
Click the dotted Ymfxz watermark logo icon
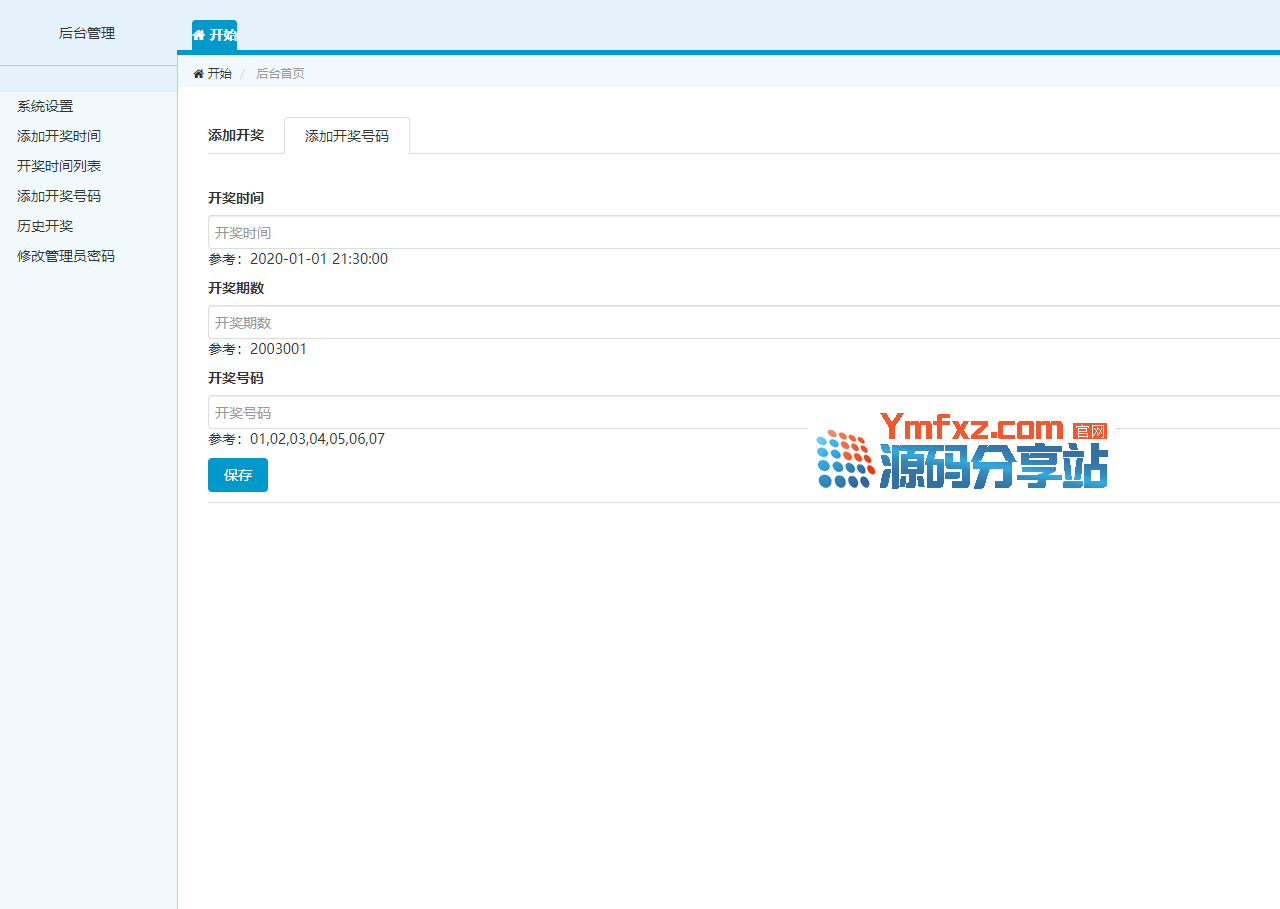[845, 459]
